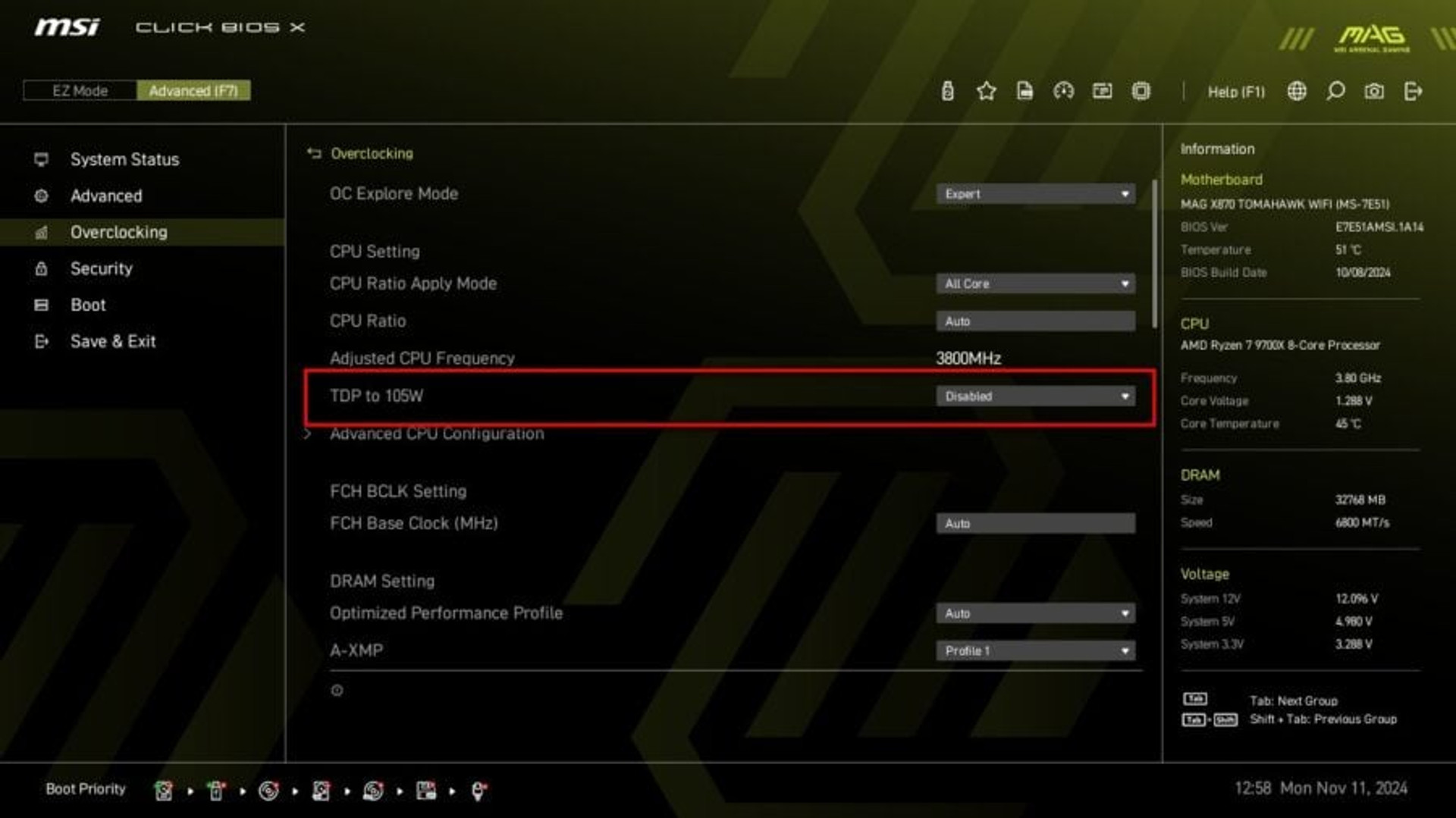Select the seventh boot priority network icon
This screenshot has height=818, width=1456.
point(479,791)
